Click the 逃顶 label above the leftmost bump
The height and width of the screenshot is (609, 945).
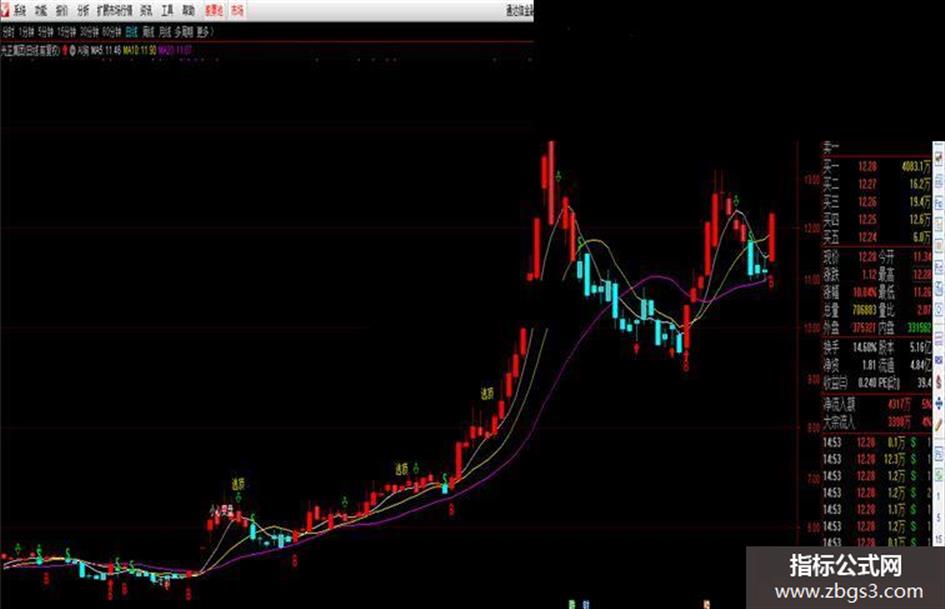coord(238,484)
